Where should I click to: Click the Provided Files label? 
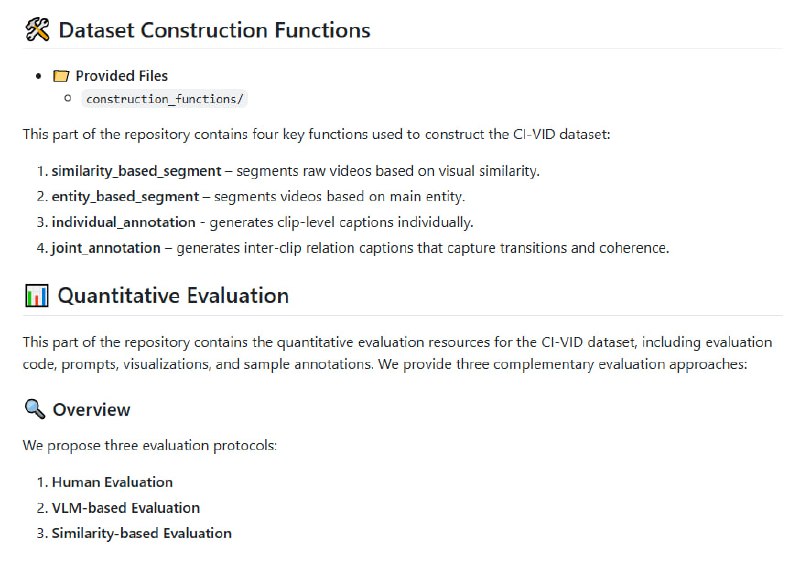coord(122,76)
